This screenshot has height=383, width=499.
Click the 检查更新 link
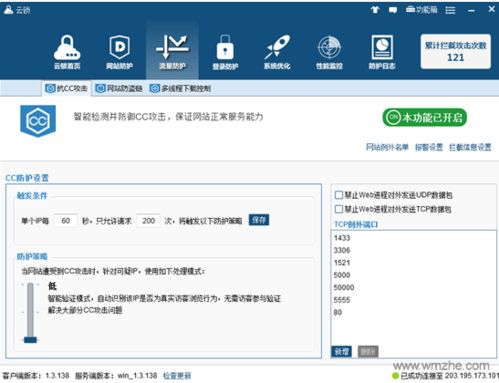click(x=177, y=376)
